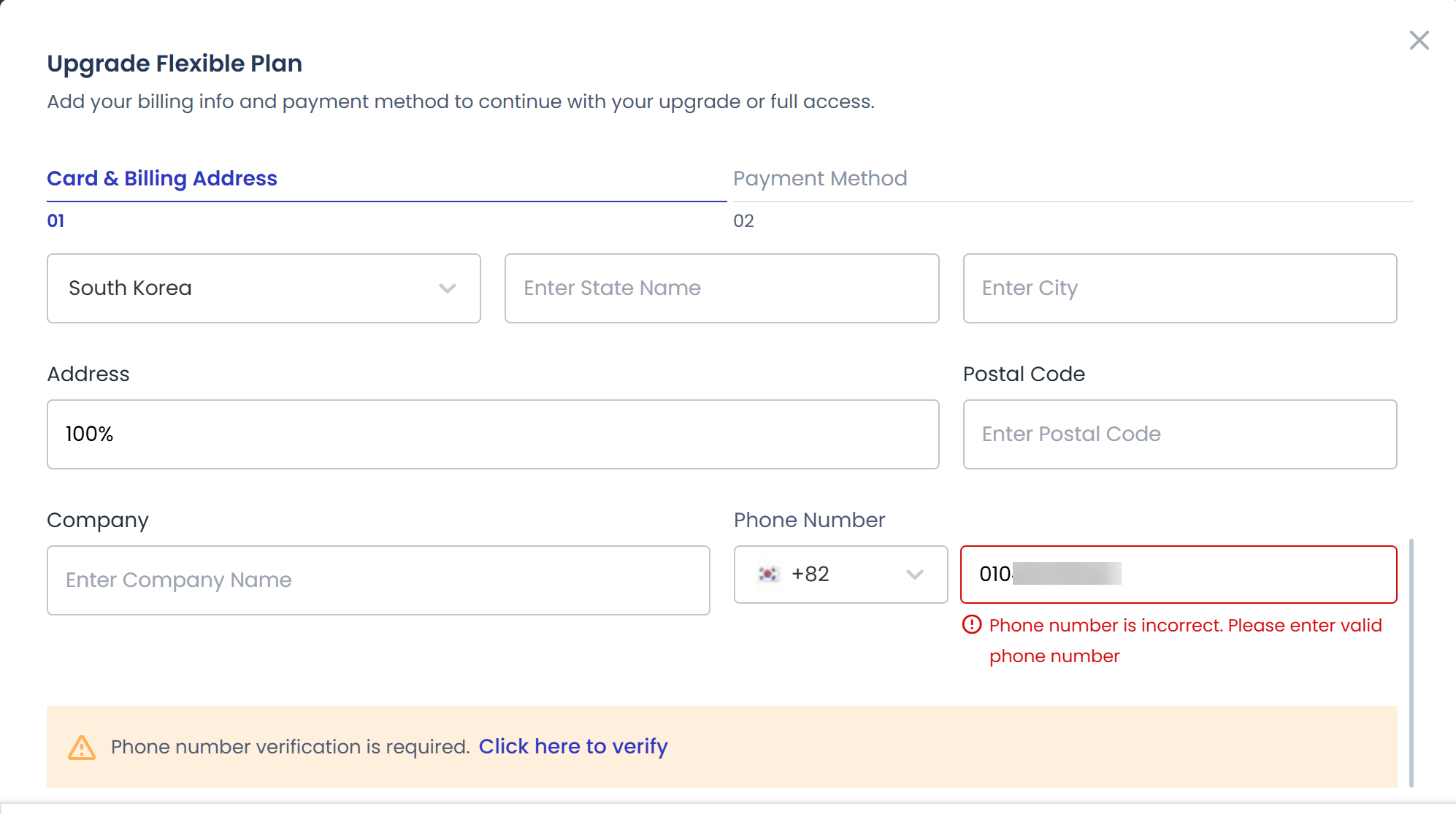This screenshot has height=814, width=1456.
Task: Expand the country chevron arrow
Action: [448, 288]
